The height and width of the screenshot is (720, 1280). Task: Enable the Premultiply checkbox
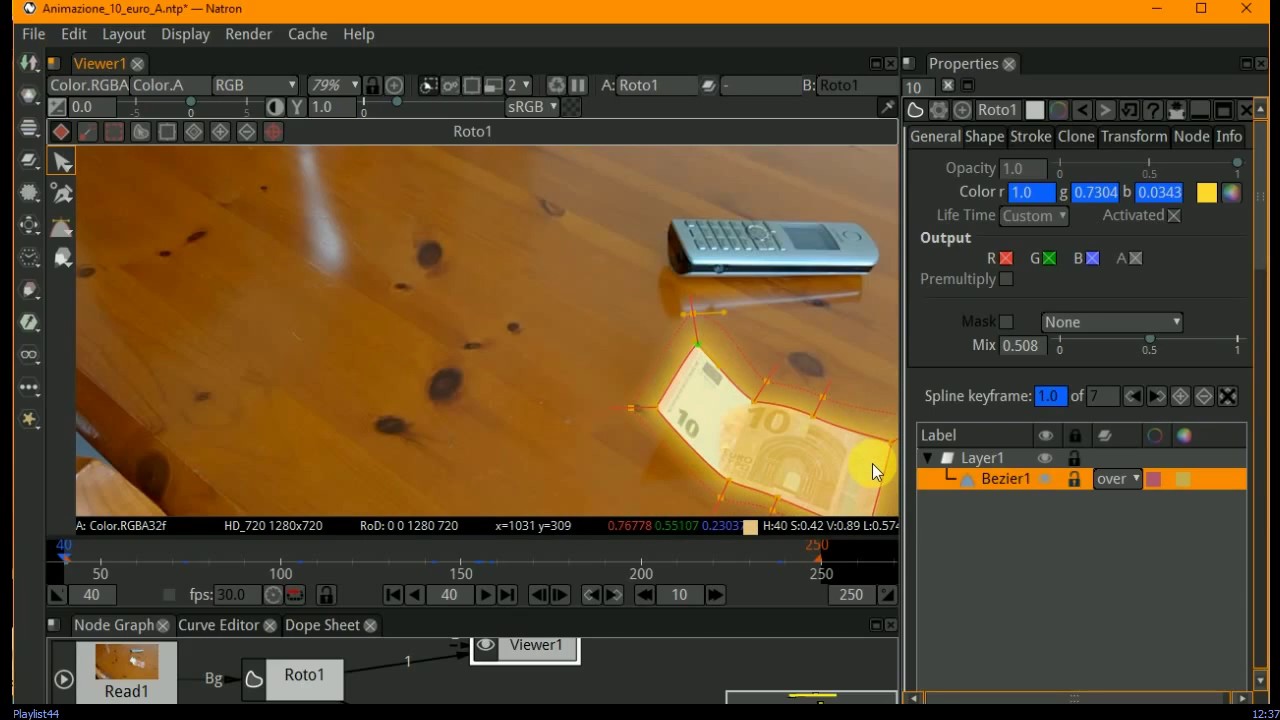(x=1006, y=280)
